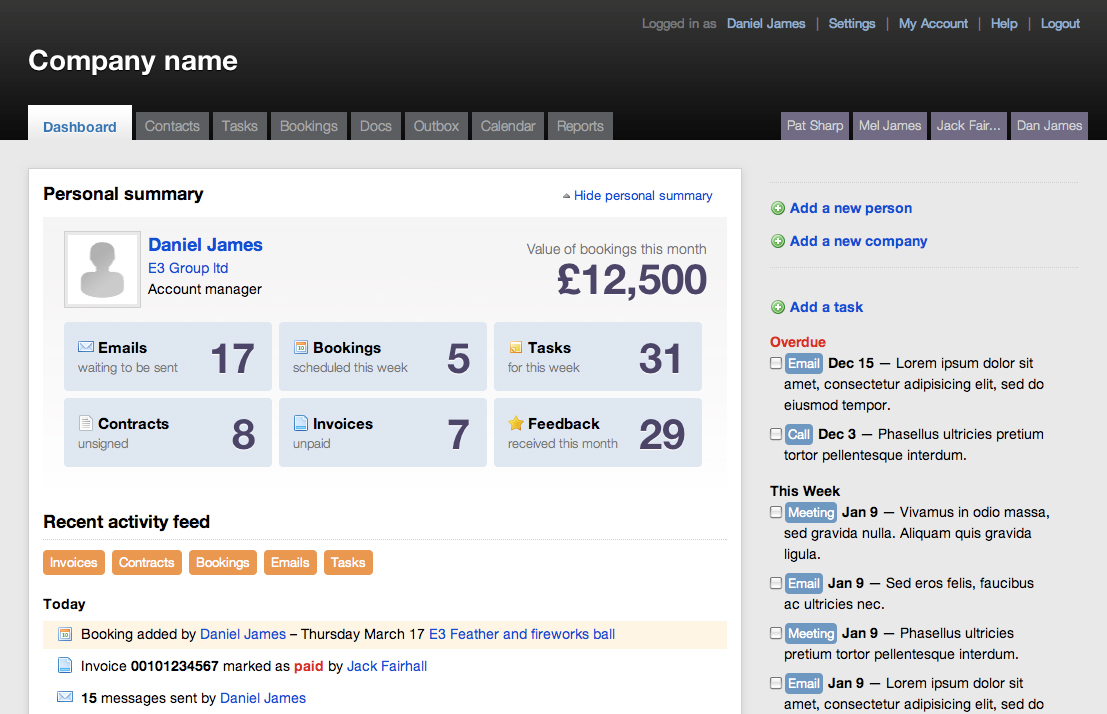This screenshot has height=714, width=1107.
Task: Open My Account link
Action: coord(933,23)
